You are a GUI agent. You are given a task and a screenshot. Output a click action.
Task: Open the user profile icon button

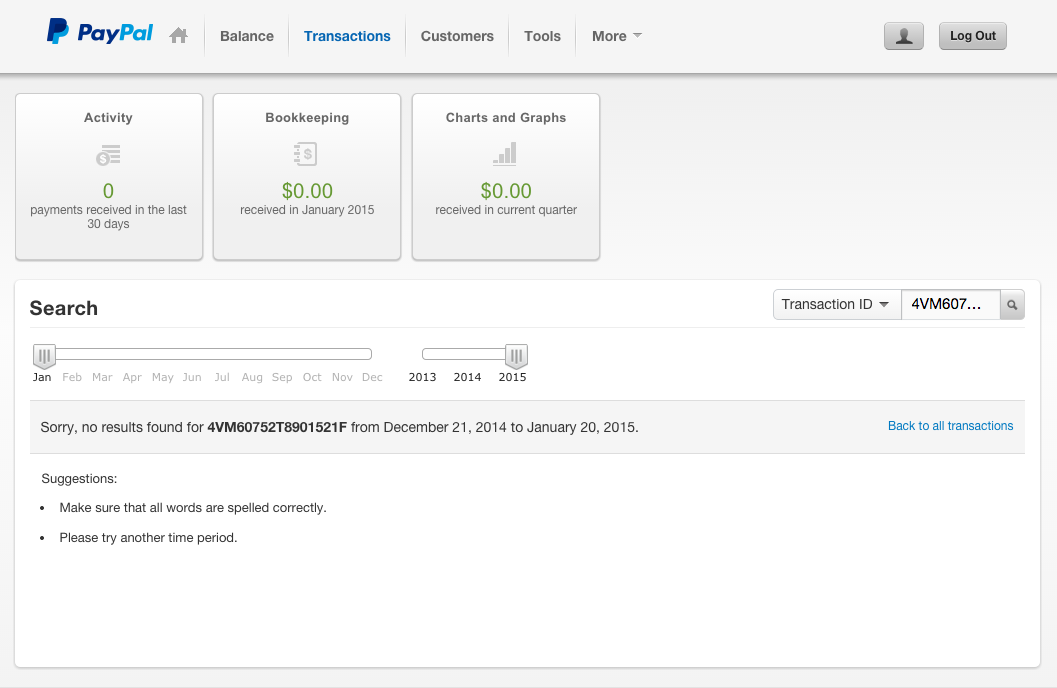(903, 36)
